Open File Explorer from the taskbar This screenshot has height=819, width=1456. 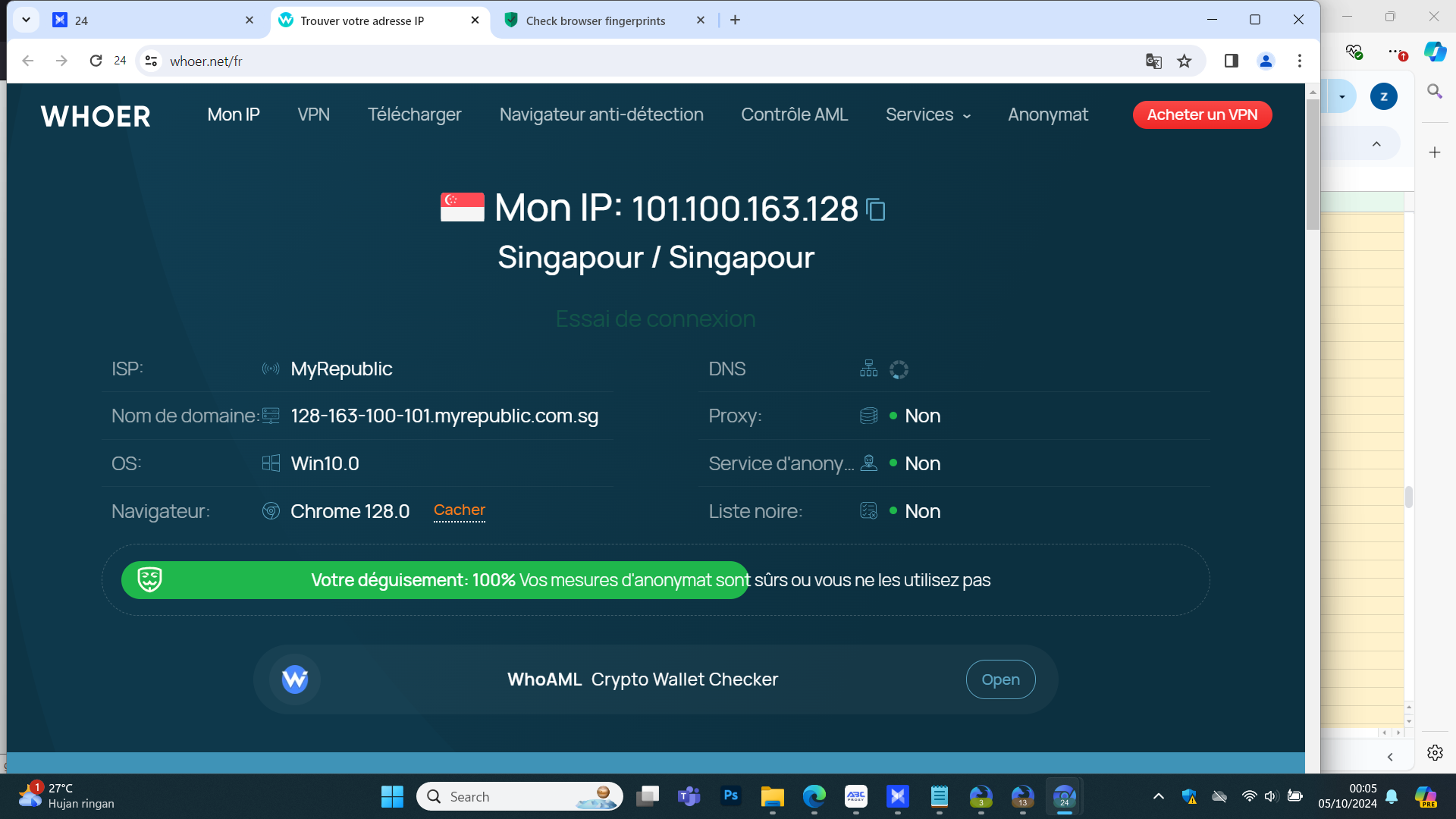[773, 796]
